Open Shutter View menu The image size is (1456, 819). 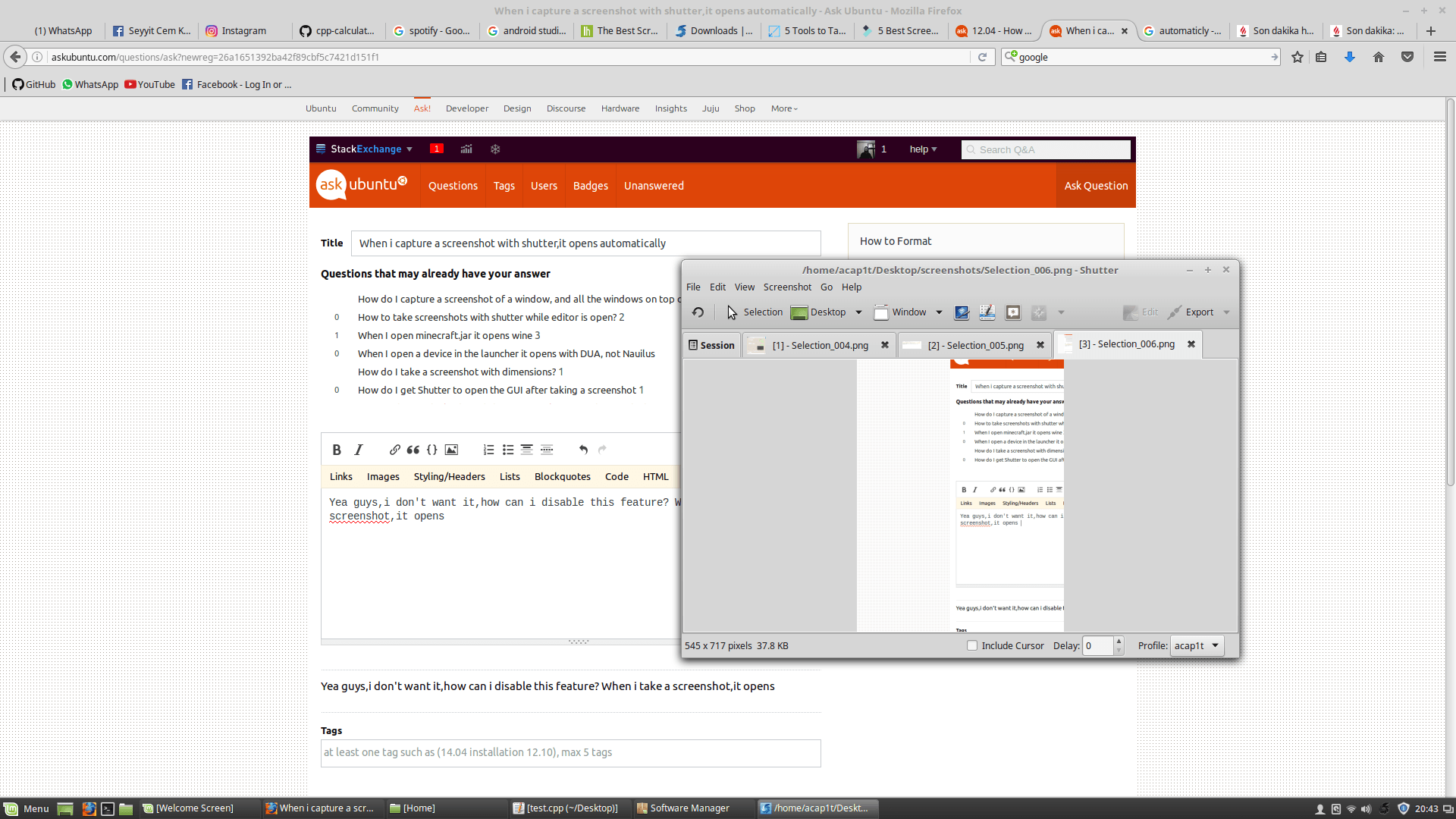tap(744, 287)
